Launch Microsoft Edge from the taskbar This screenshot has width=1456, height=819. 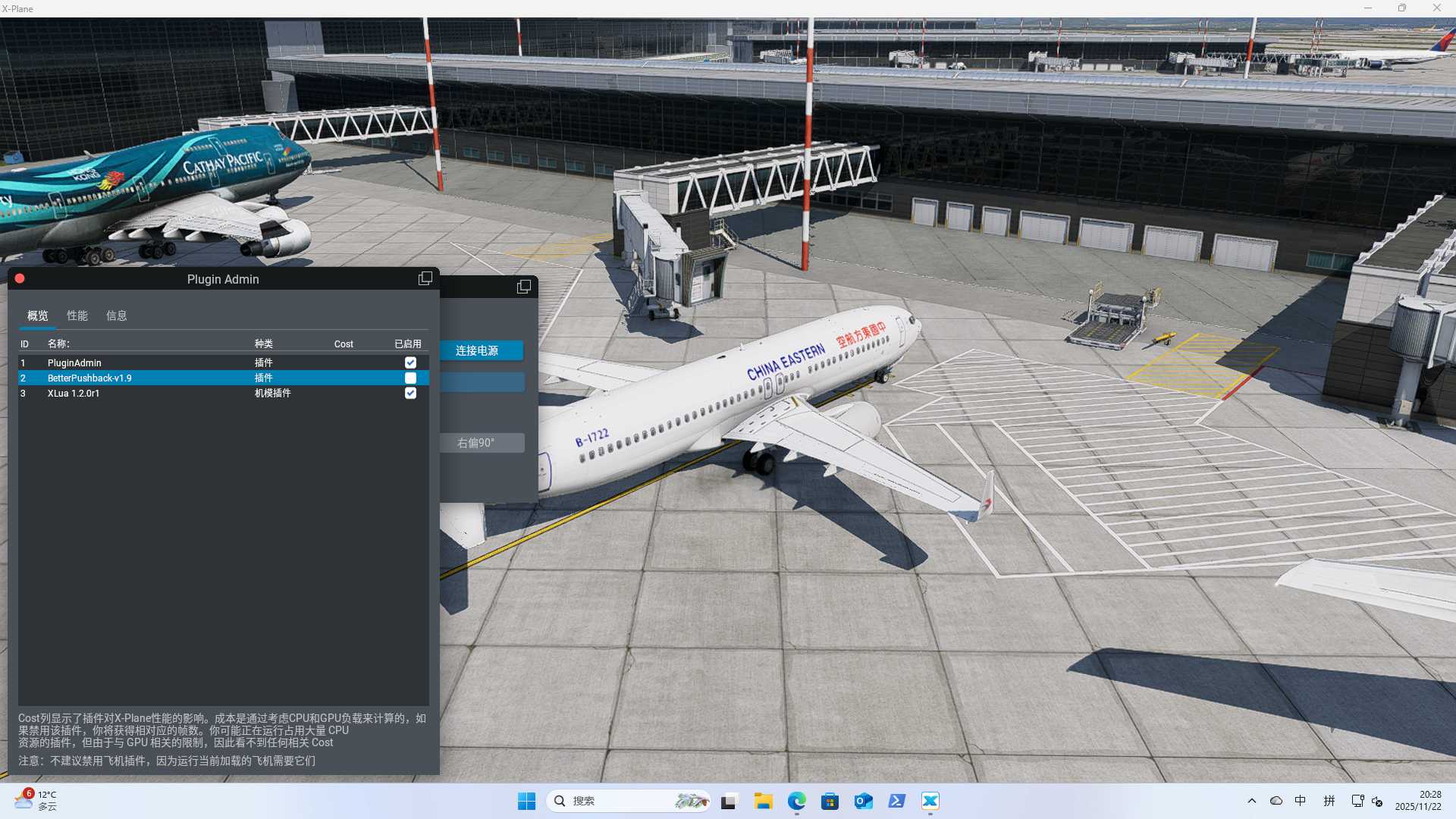[796, 801]
